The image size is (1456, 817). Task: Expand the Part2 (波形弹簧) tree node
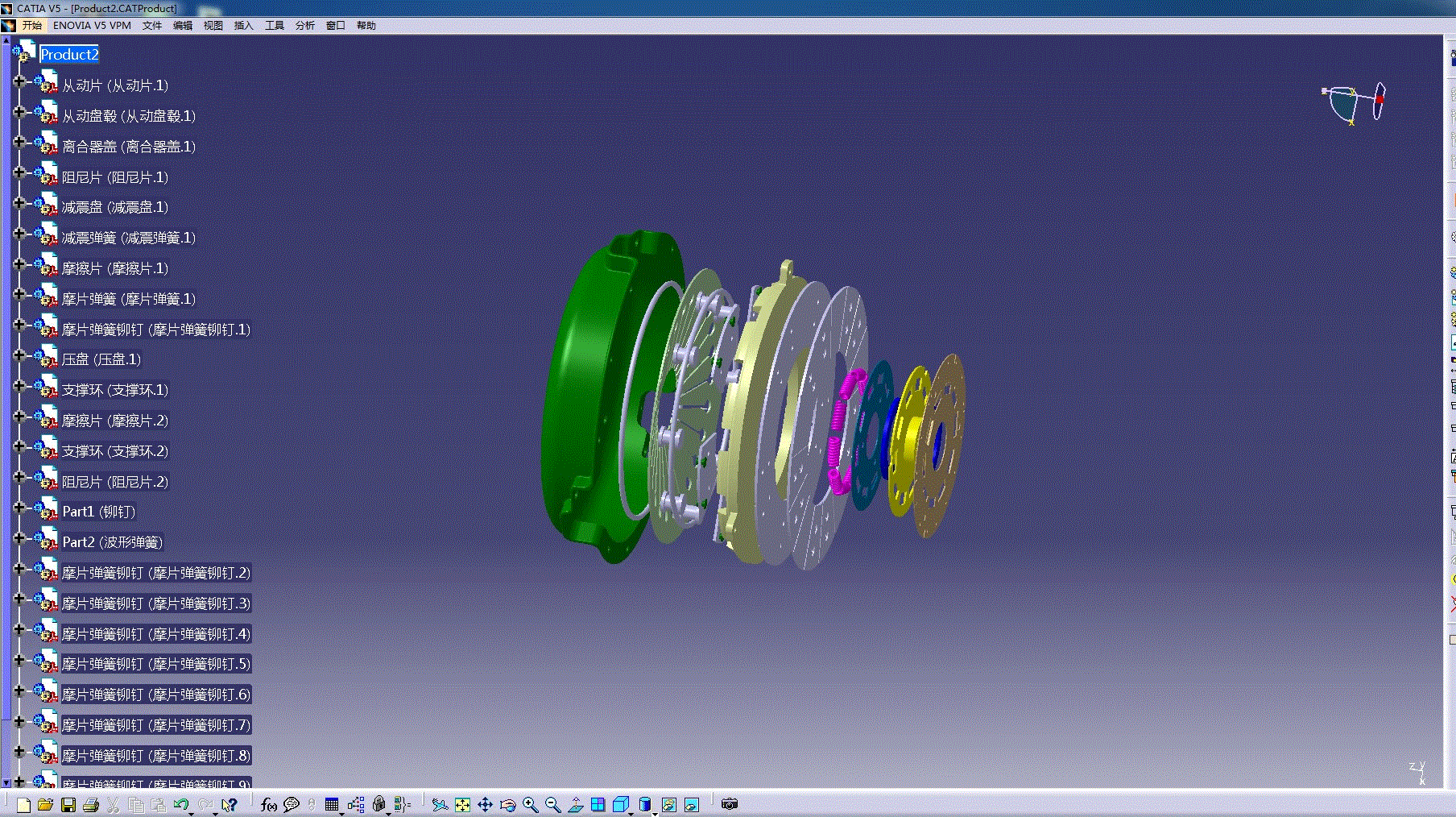[x=19, y=538]
